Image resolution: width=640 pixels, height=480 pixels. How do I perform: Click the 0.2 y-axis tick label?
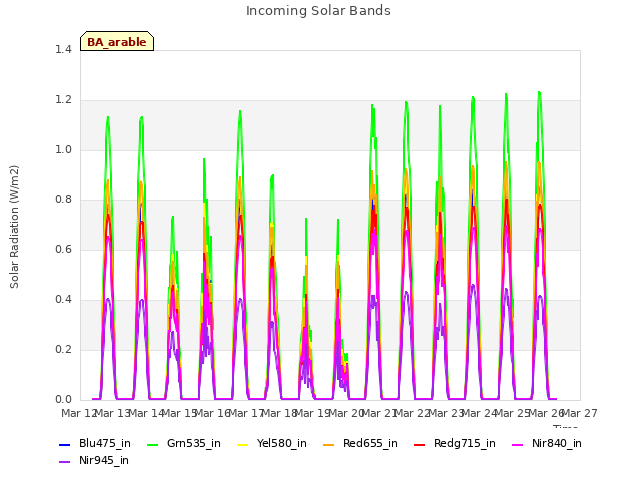pyautogui.click(x=63, y=349)
